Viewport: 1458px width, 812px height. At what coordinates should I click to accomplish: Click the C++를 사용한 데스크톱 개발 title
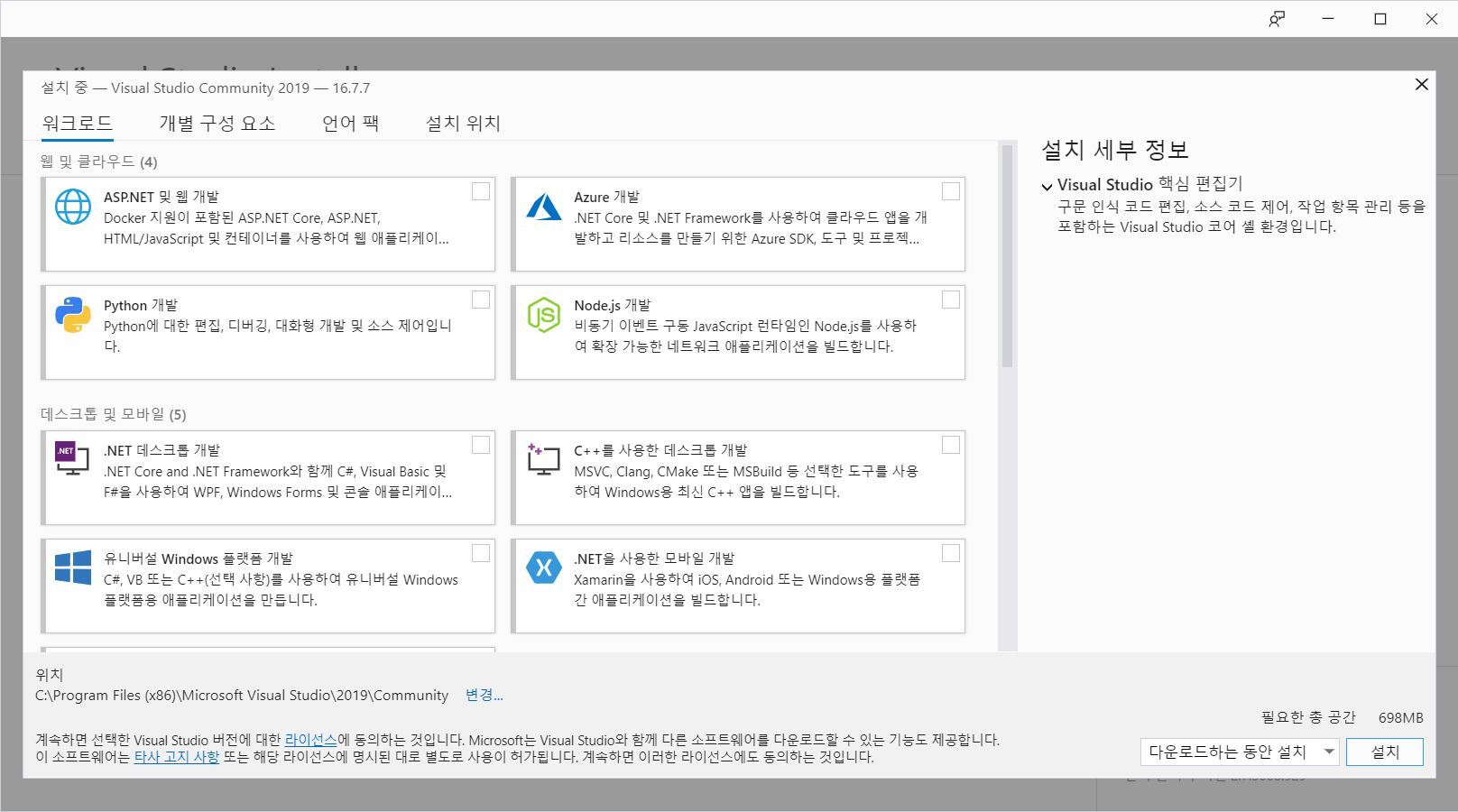(661, 450)
